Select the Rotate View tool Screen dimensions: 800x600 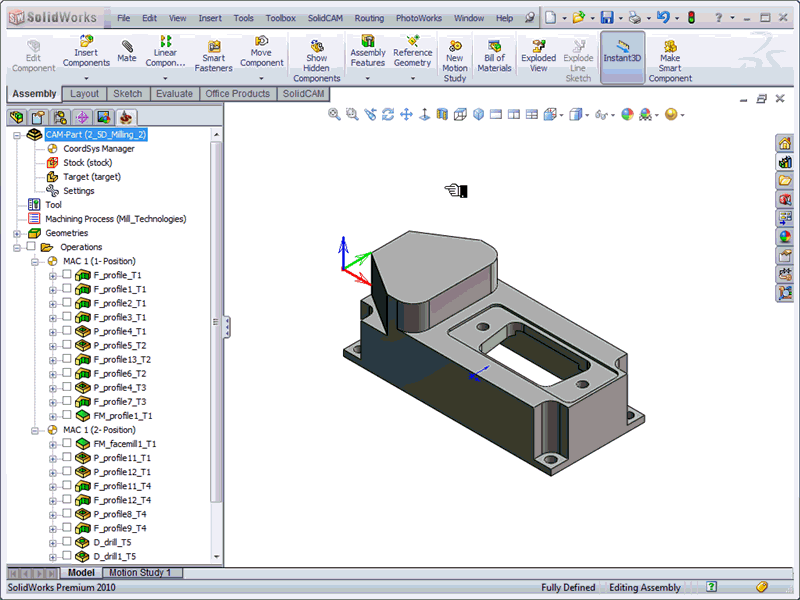[x=388, y=114]
